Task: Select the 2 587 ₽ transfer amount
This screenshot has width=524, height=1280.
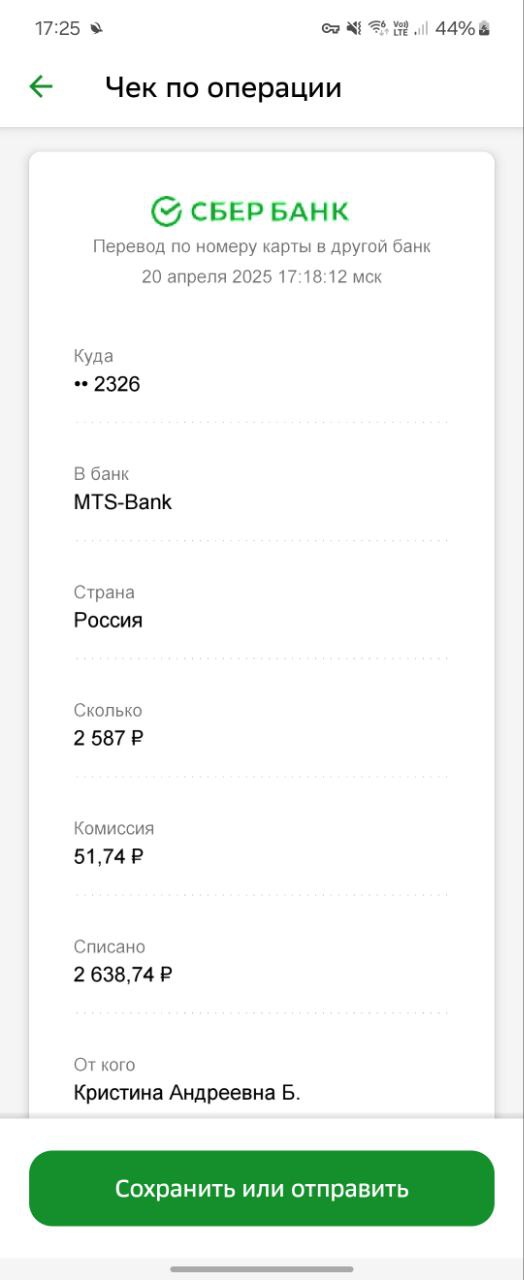Action: click(x=109, y=738)
